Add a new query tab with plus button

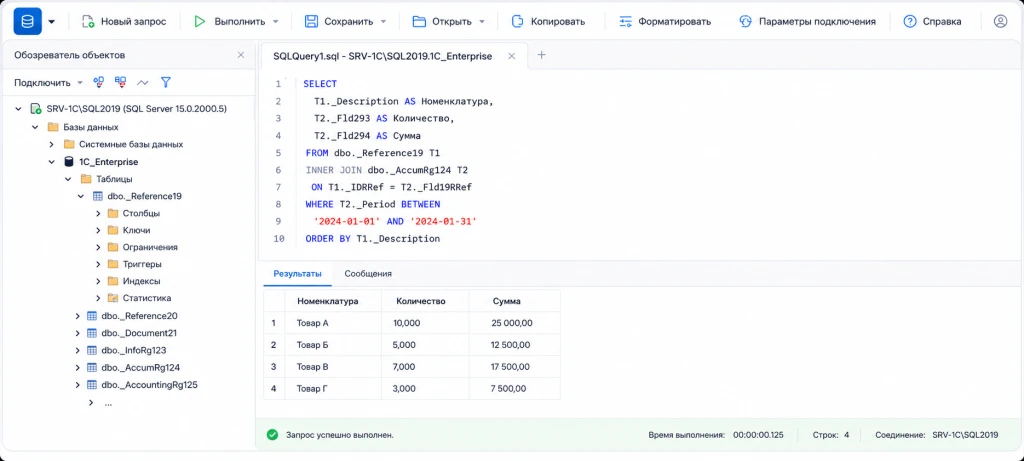point(541,56)
